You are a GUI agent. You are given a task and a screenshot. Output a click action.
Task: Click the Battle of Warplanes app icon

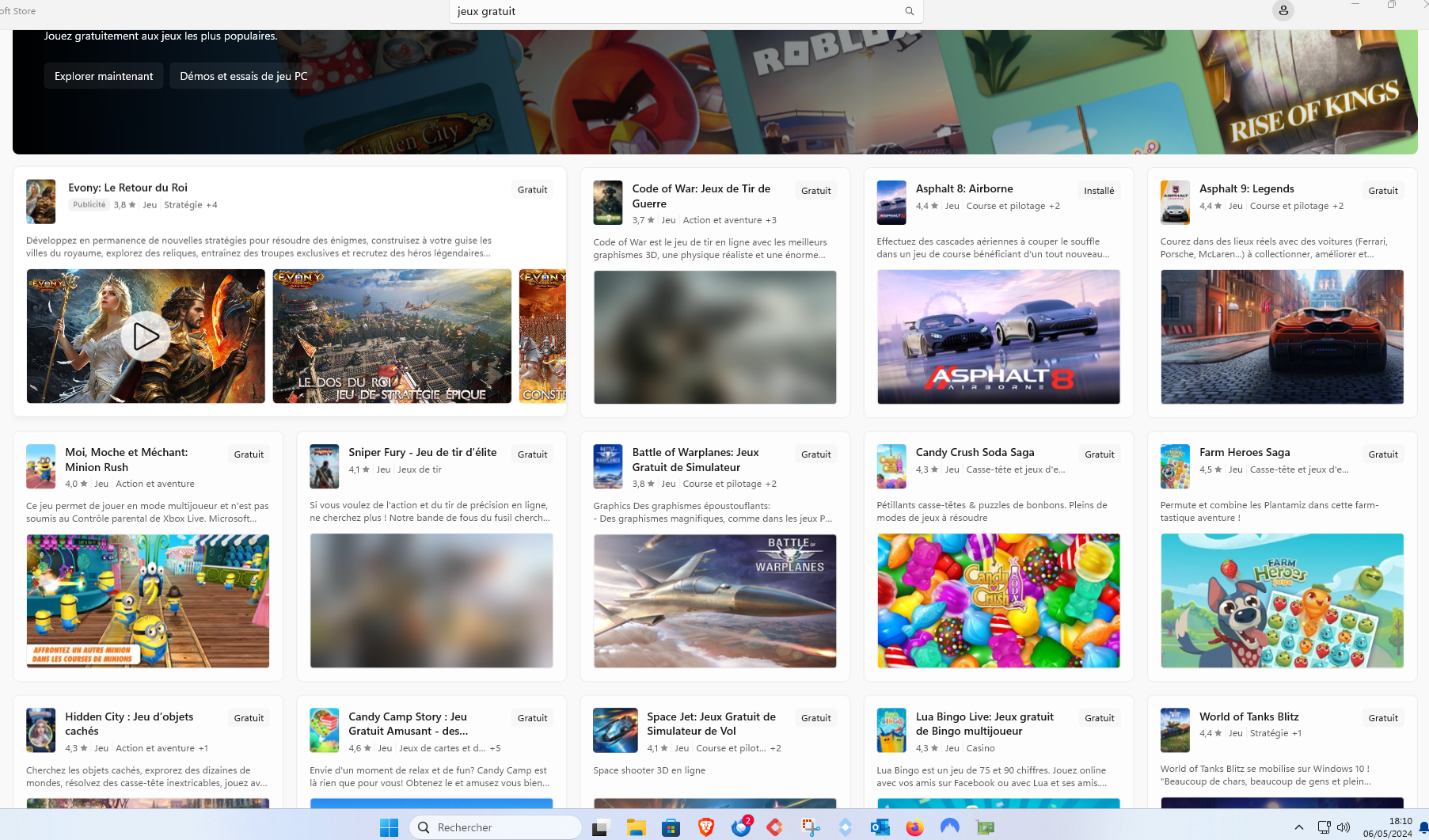click(608, 466)
